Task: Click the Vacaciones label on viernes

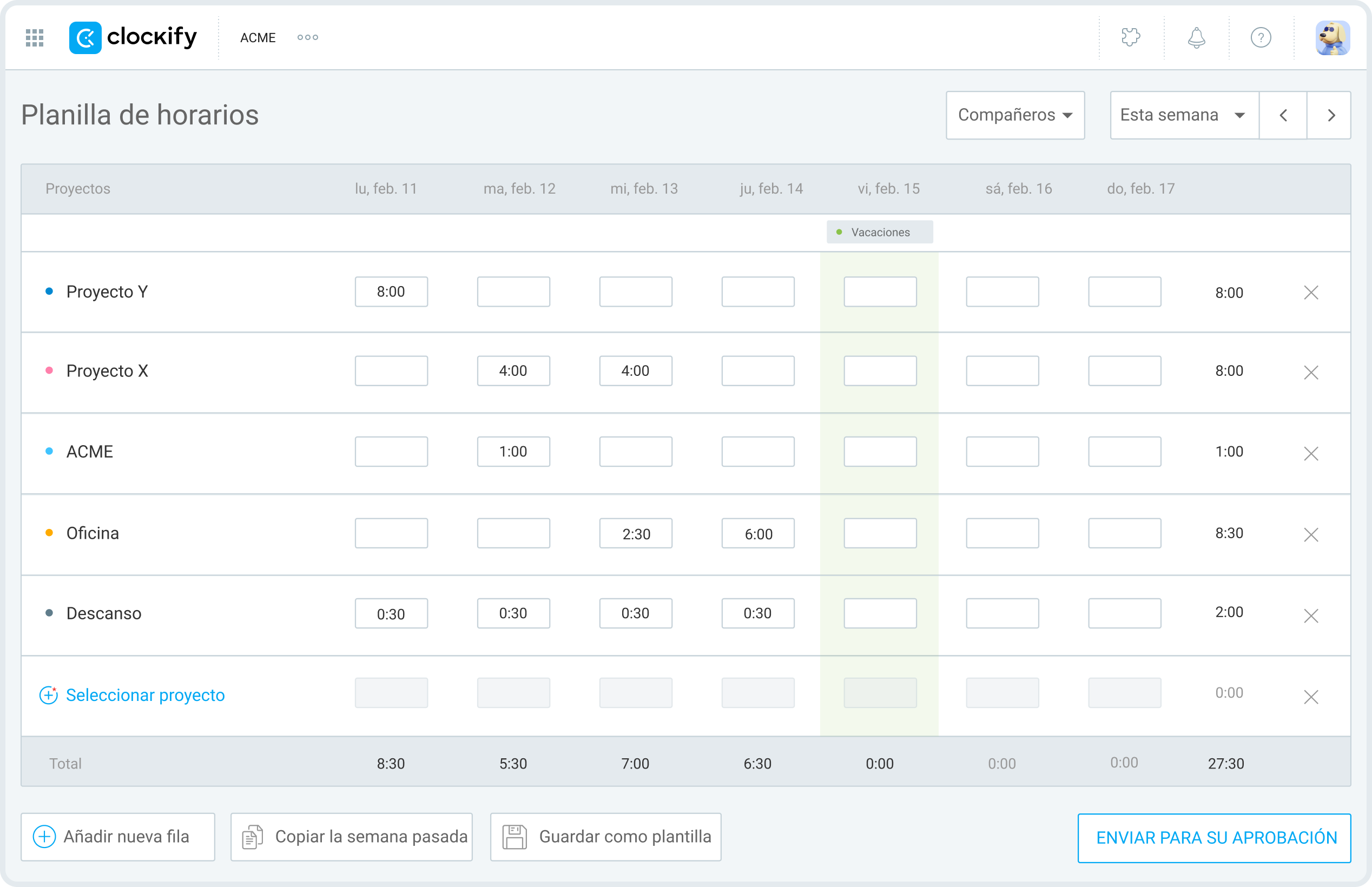Action: pyautogui.click(x=880, y=232)
